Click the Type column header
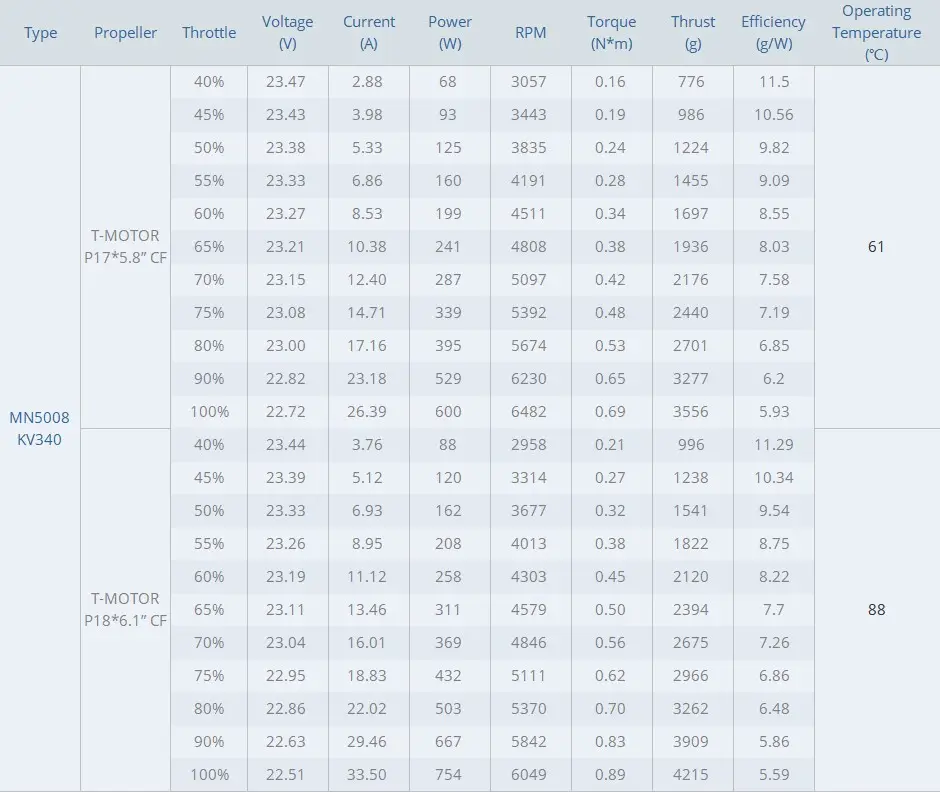Image resolution: width=940 pixels, height=792 pixels. 40,33
